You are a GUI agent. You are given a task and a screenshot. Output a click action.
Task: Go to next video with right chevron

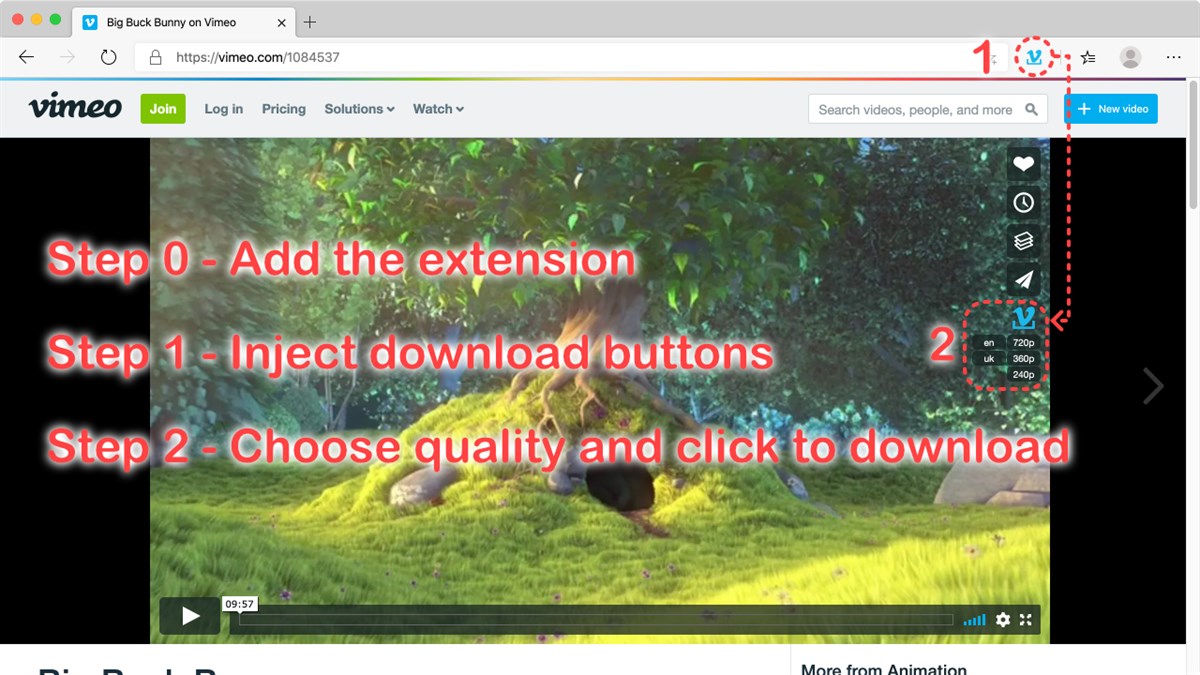tap(1154, 385)
